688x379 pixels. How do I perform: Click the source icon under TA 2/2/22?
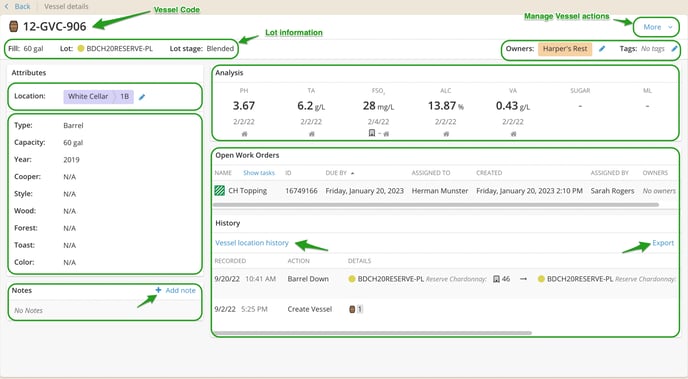pyautogui.click(x=312, y=134)
